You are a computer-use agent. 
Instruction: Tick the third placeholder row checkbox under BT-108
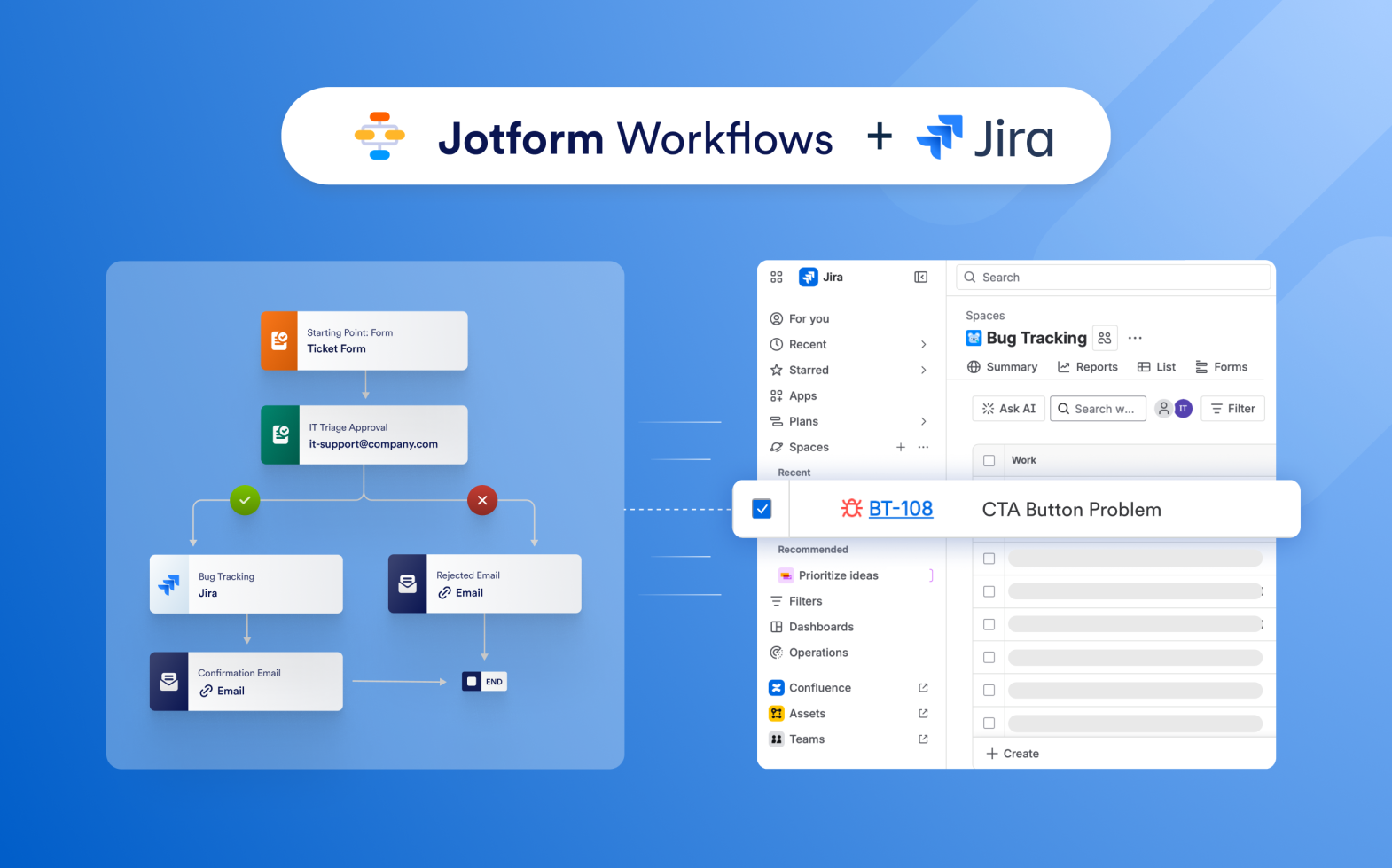989,624
